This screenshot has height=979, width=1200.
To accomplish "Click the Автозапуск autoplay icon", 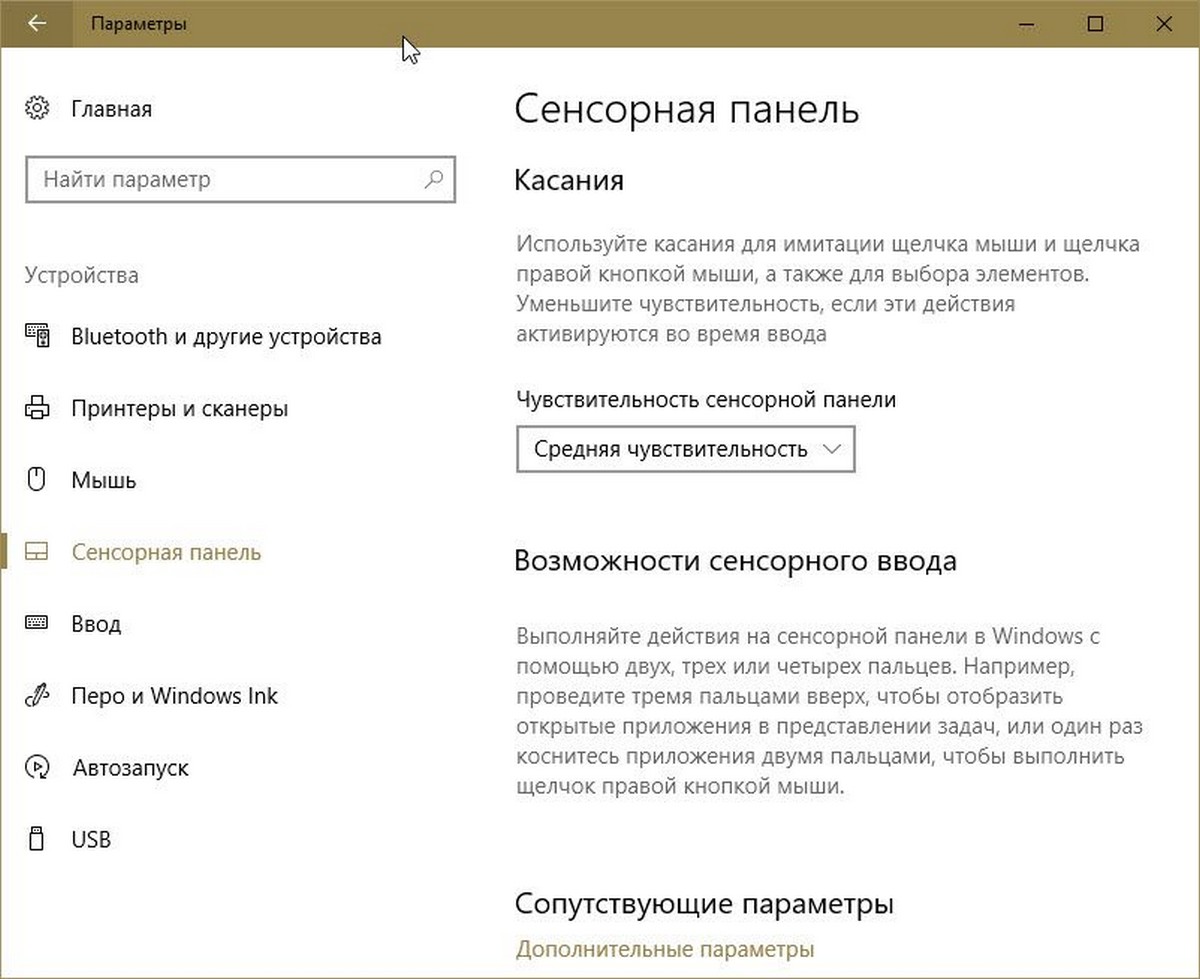I will [37, 768].
